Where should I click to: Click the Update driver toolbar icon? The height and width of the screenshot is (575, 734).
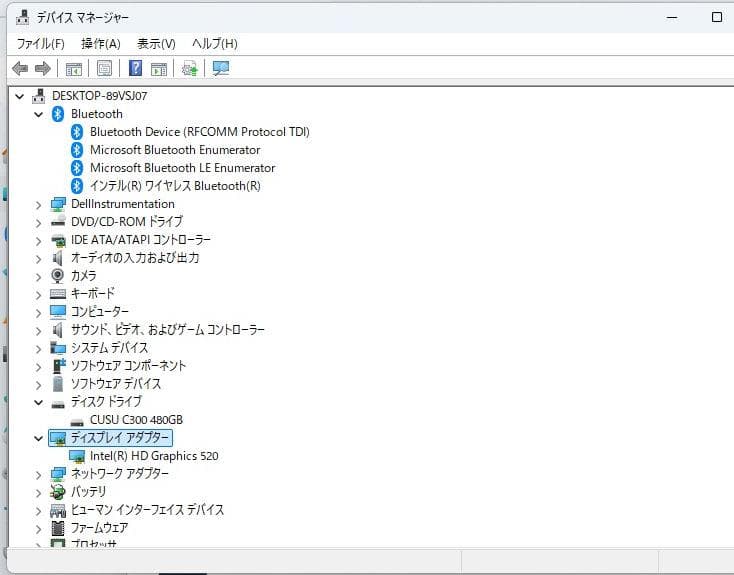(190, 69)
